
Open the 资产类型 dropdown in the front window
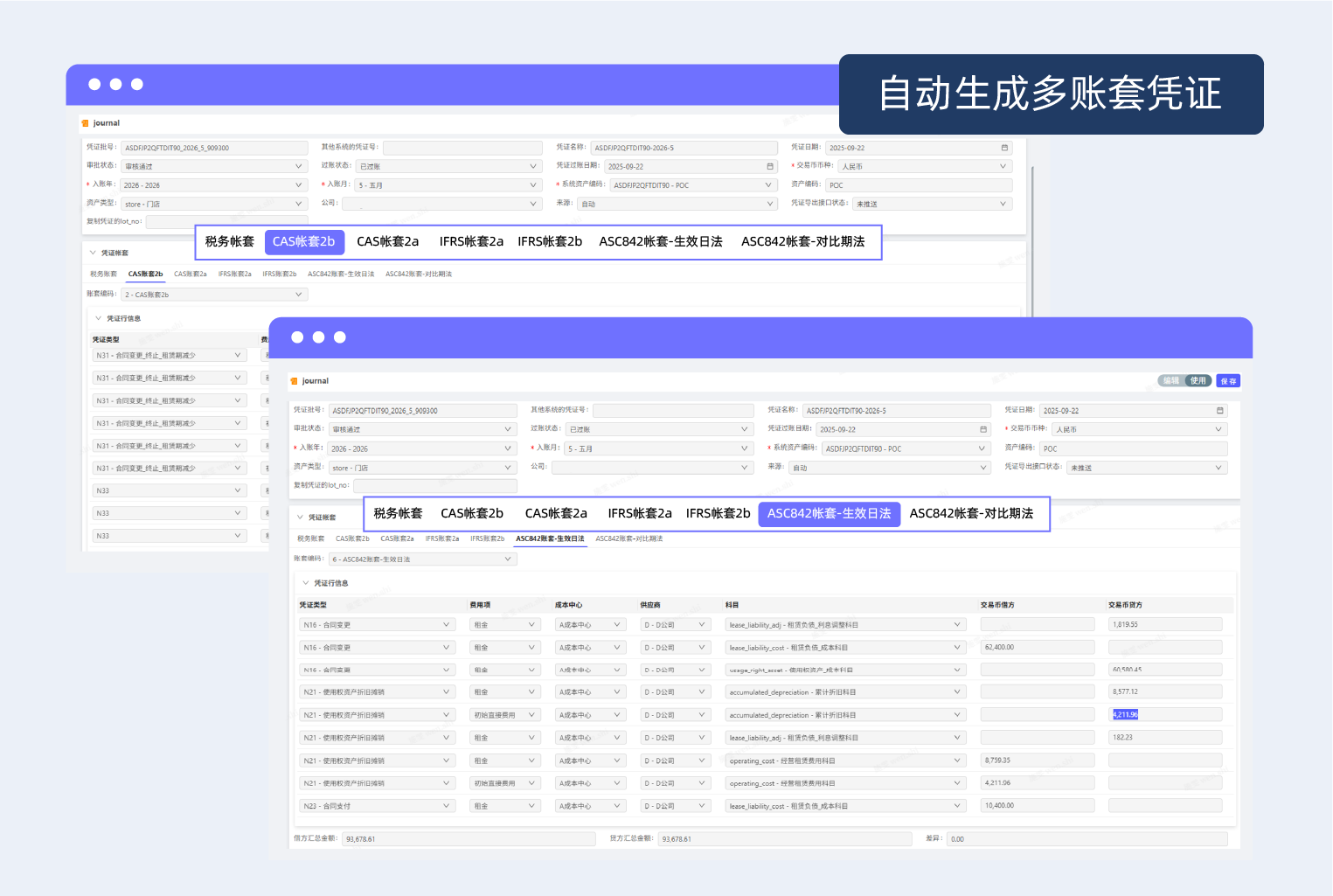coord(423,468)
